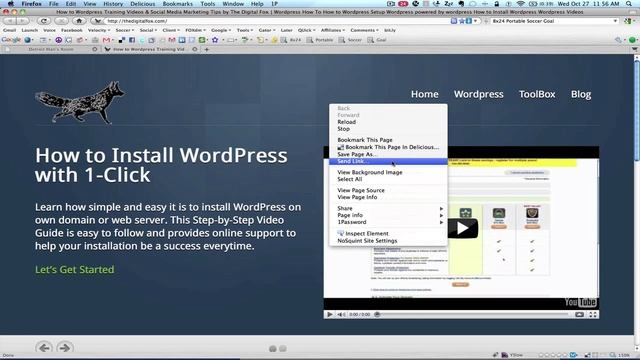
Task: Open Spotlight search magnifier in menu bar
Action: coord(629,4)
